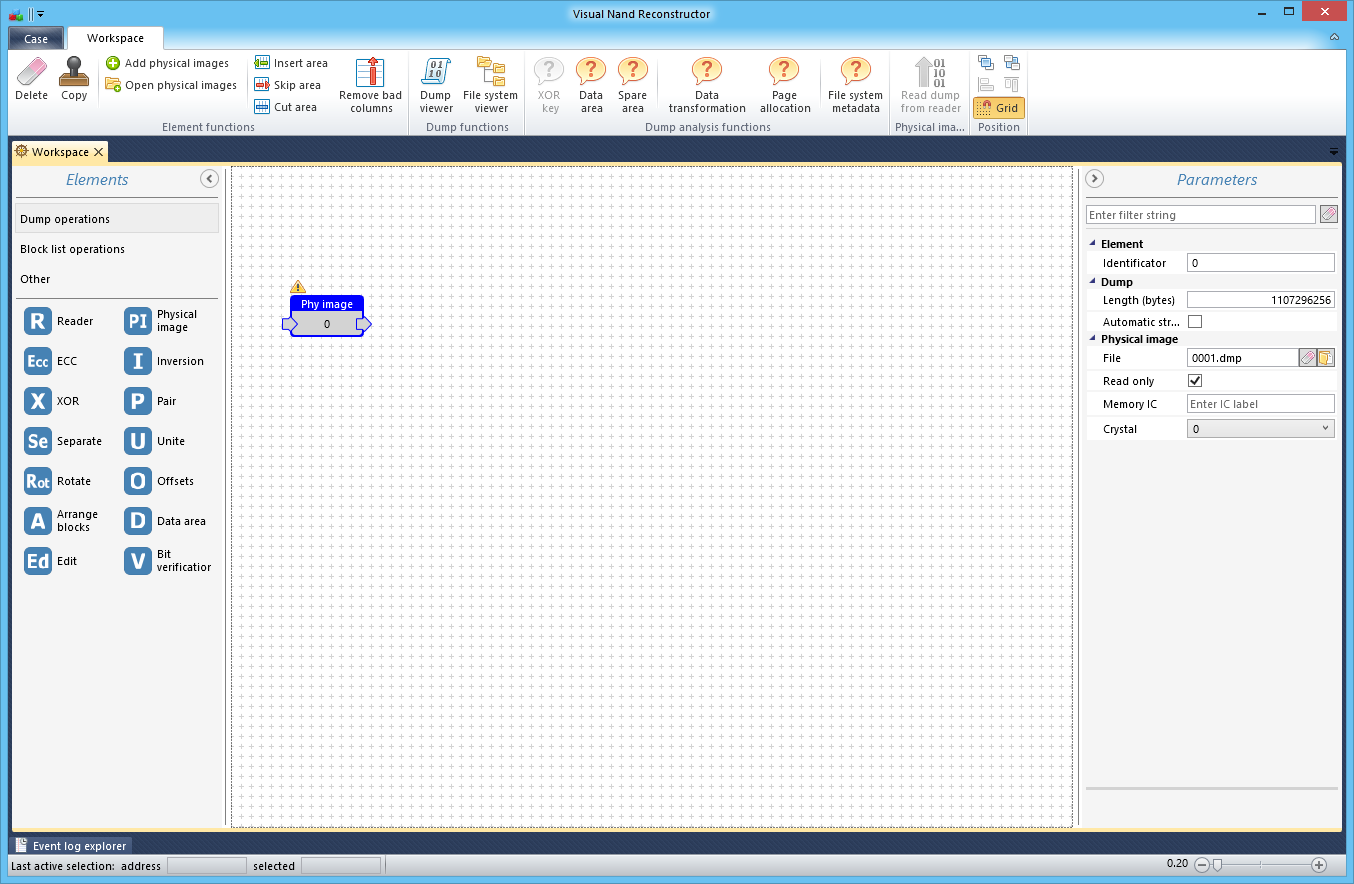
Task: Add a Separate element
Action: pyautogui.click(x=64, y=441)
